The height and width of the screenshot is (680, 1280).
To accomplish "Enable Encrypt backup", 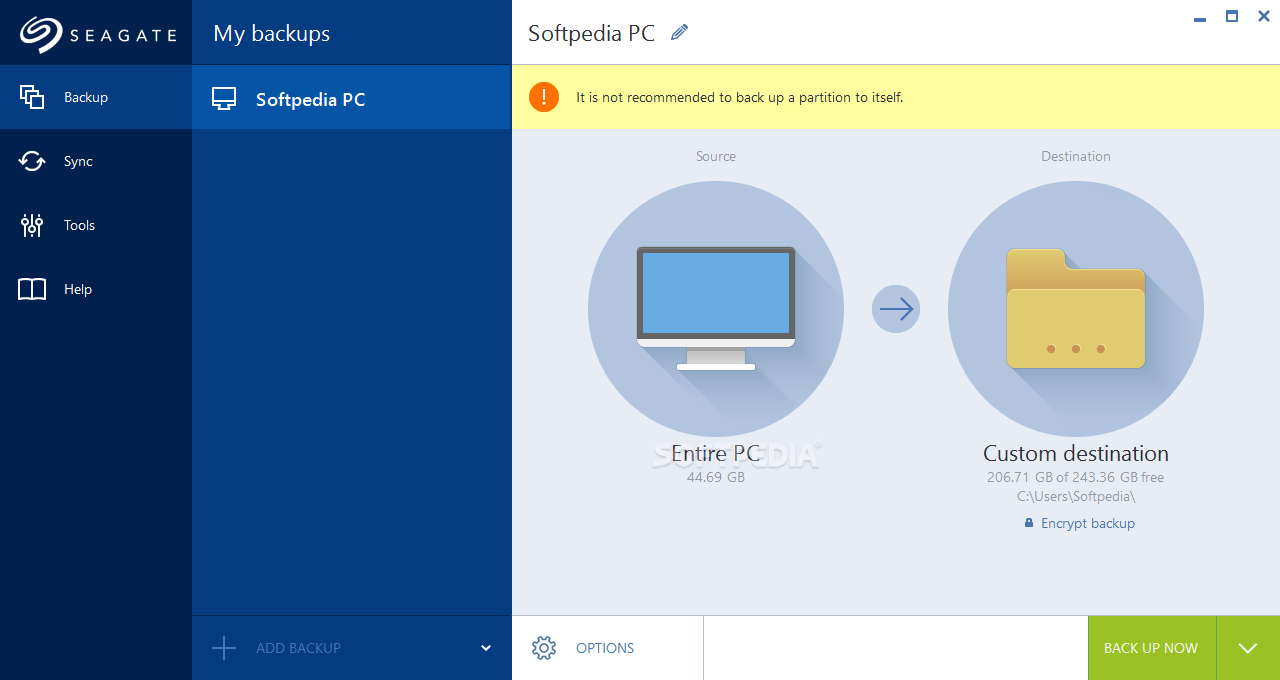I will (1079, 522).
